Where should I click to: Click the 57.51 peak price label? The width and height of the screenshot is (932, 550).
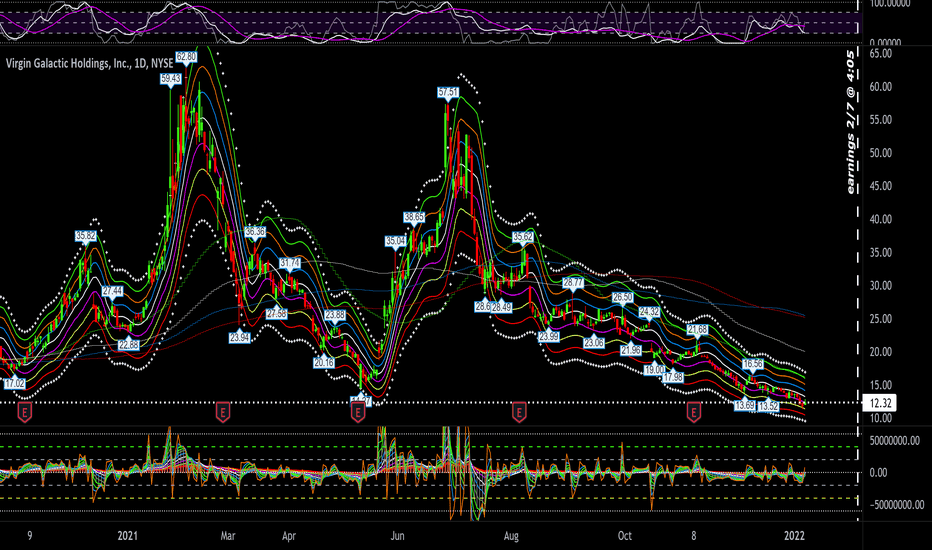pos(448,92)
